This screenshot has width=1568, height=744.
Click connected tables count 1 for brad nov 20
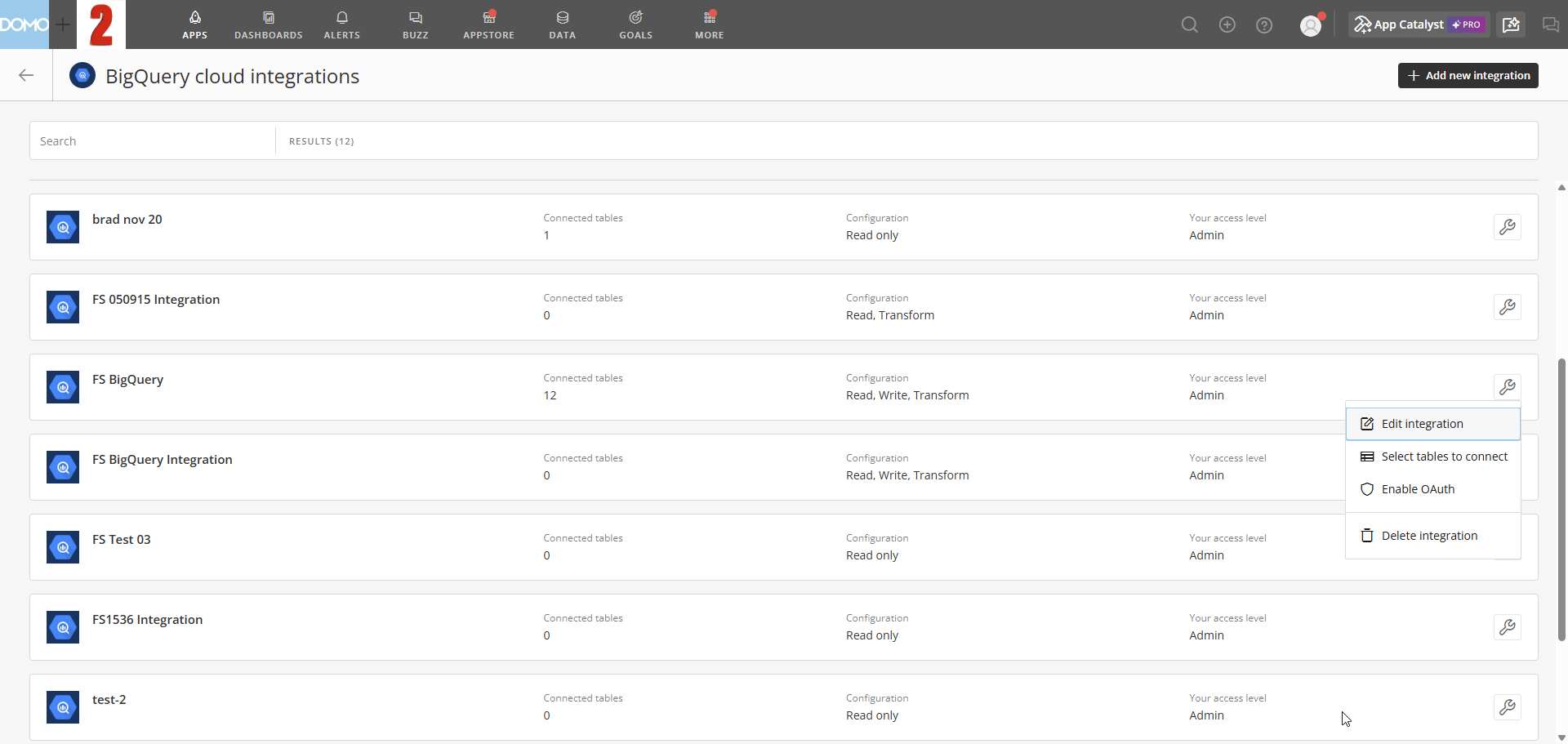pos(546,235)
